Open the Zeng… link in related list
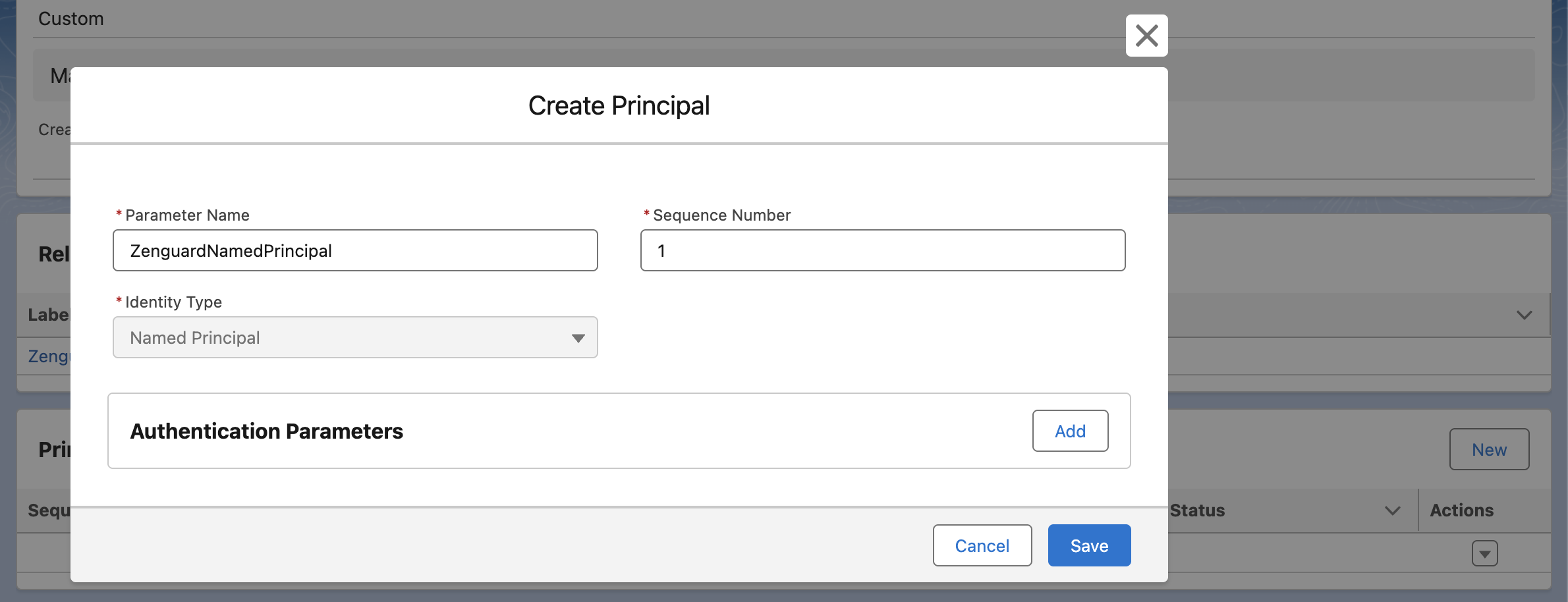The image size is (1568, 602). point(49,356)
